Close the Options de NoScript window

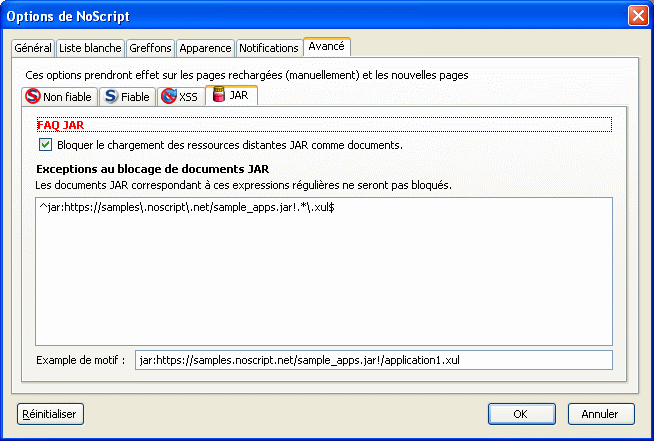click(x=636, y=16)
